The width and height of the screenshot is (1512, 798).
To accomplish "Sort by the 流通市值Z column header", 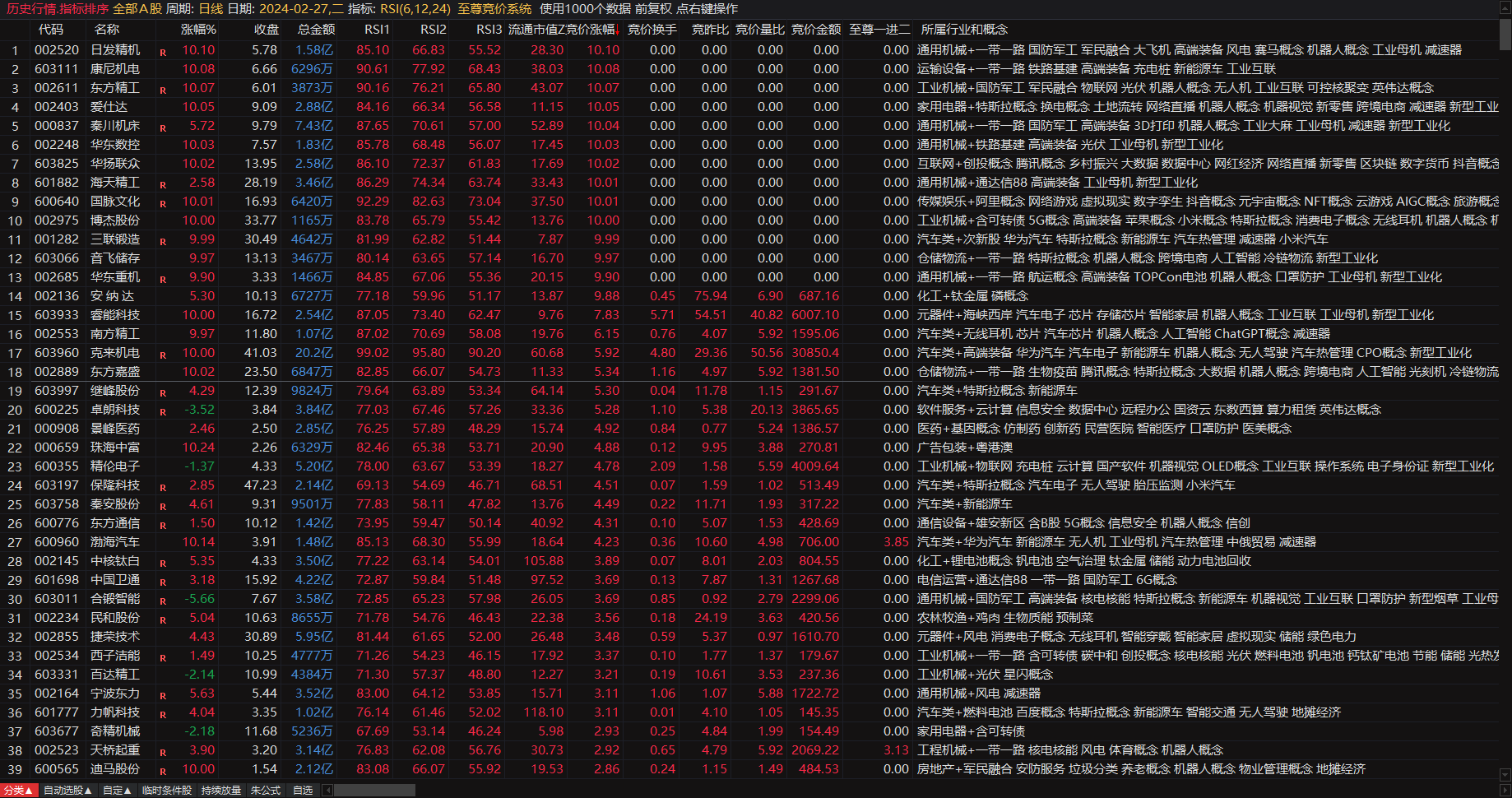I will click(536, 29).
